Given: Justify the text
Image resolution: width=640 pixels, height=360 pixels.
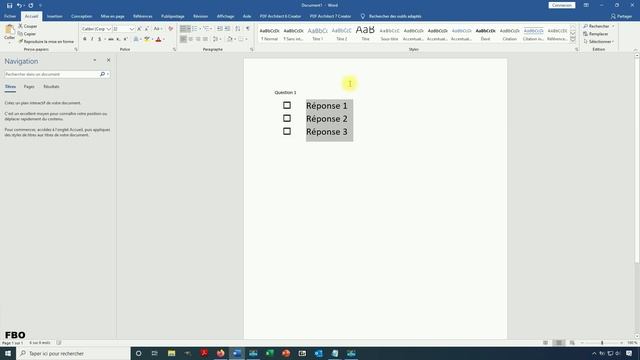Looking at the screenshot, I should pyautogui.click(x=205, y=39).
